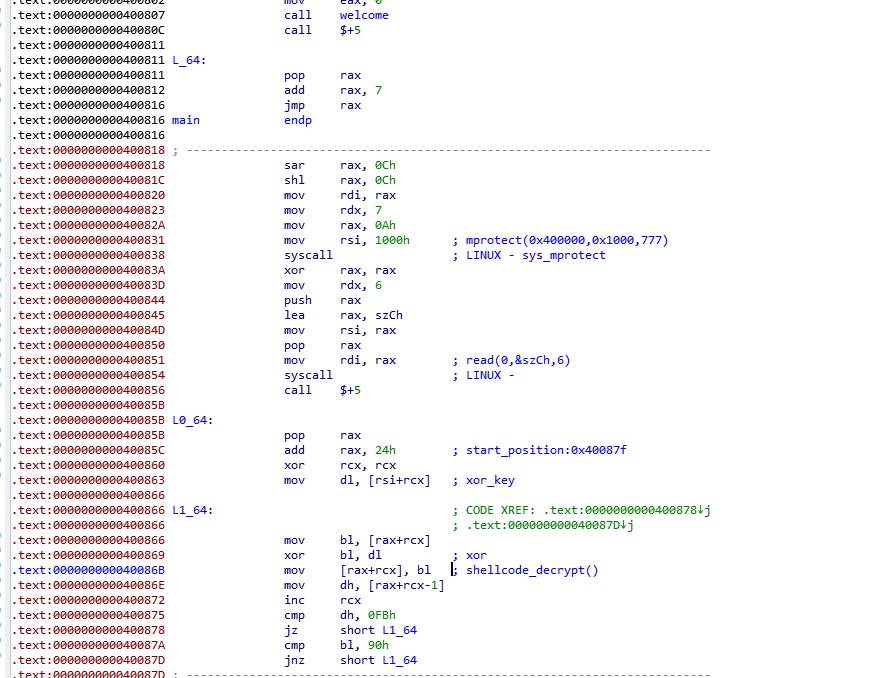This screenshot has height=678, width=882.
Task: Select the L_64 label
Action: point(189,60)
